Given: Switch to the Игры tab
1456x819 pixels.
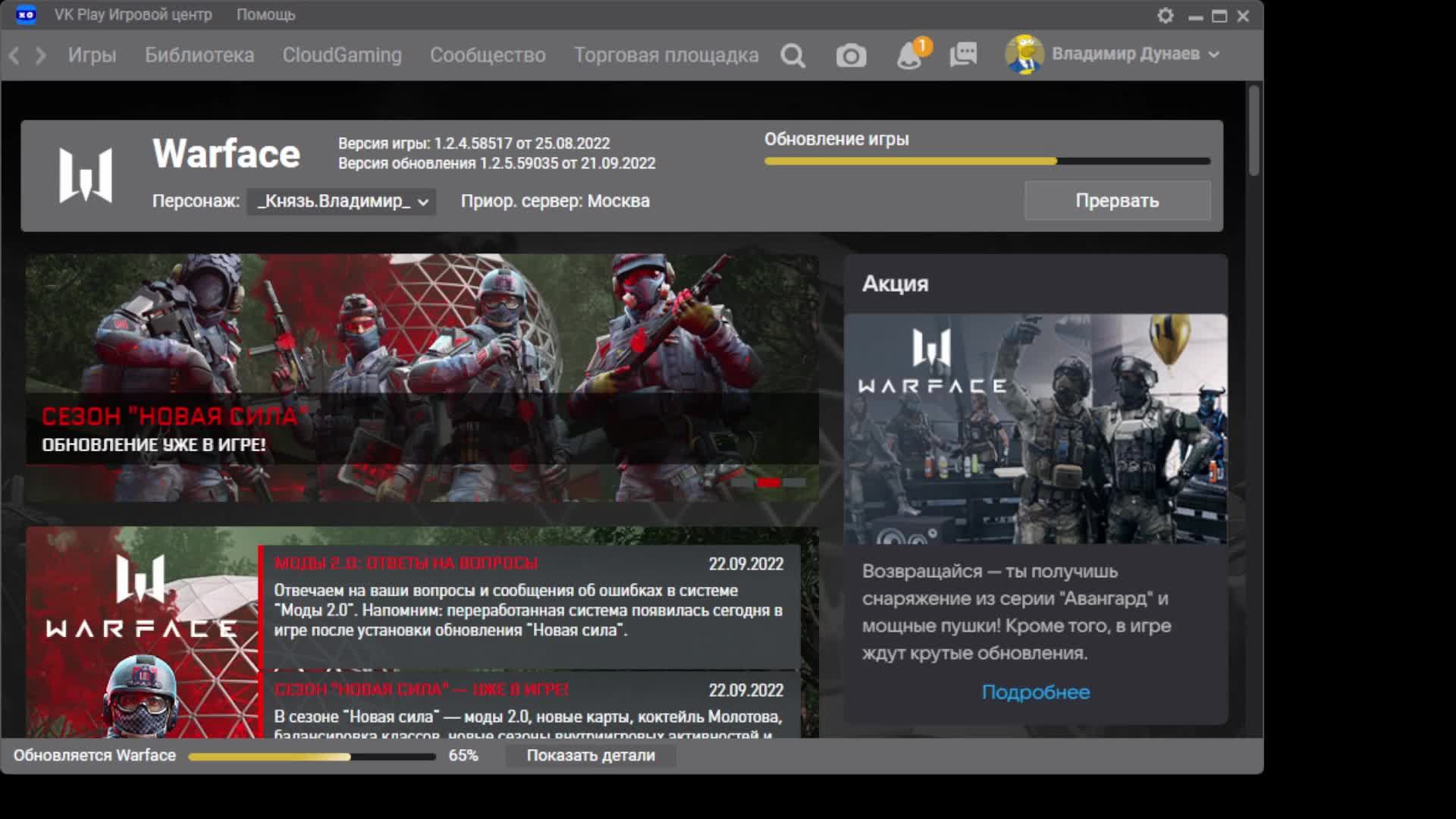Looking at the screenshot, I should coord(92,55).
